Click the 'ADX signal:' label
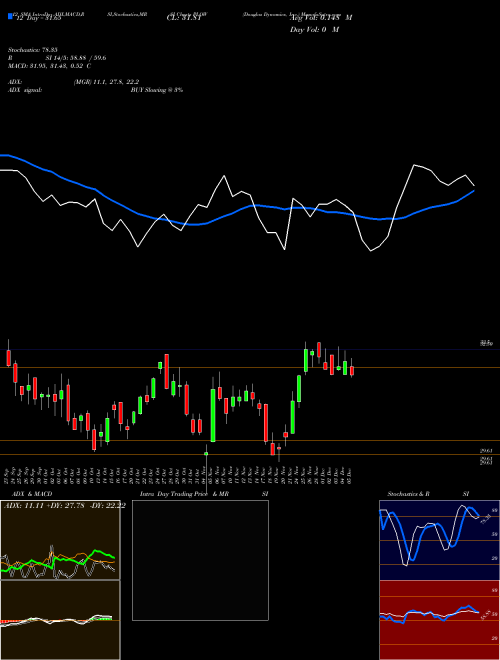 pyautogui.click(x=25, y=90)
